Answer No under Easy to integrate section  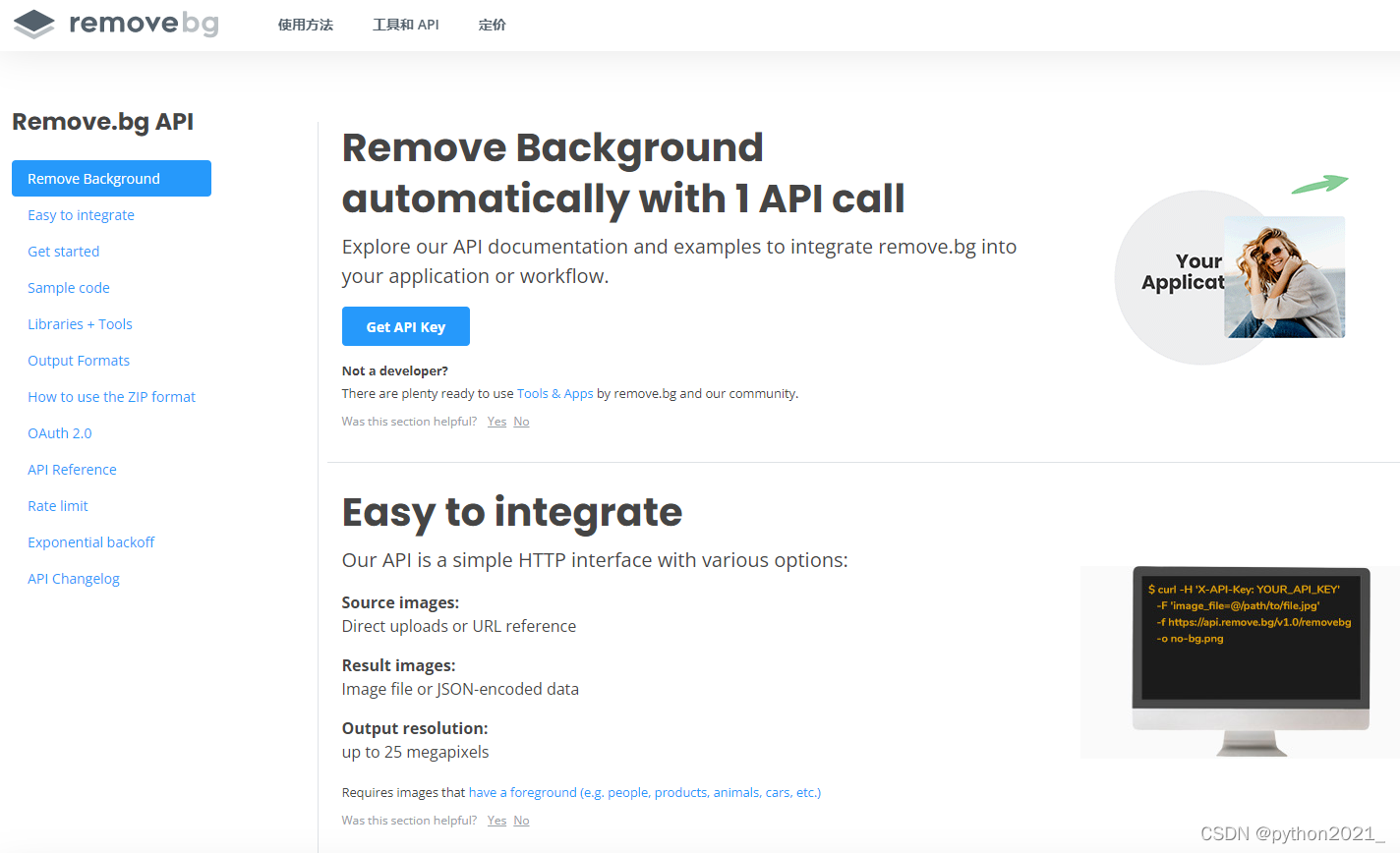coord(521,821)
